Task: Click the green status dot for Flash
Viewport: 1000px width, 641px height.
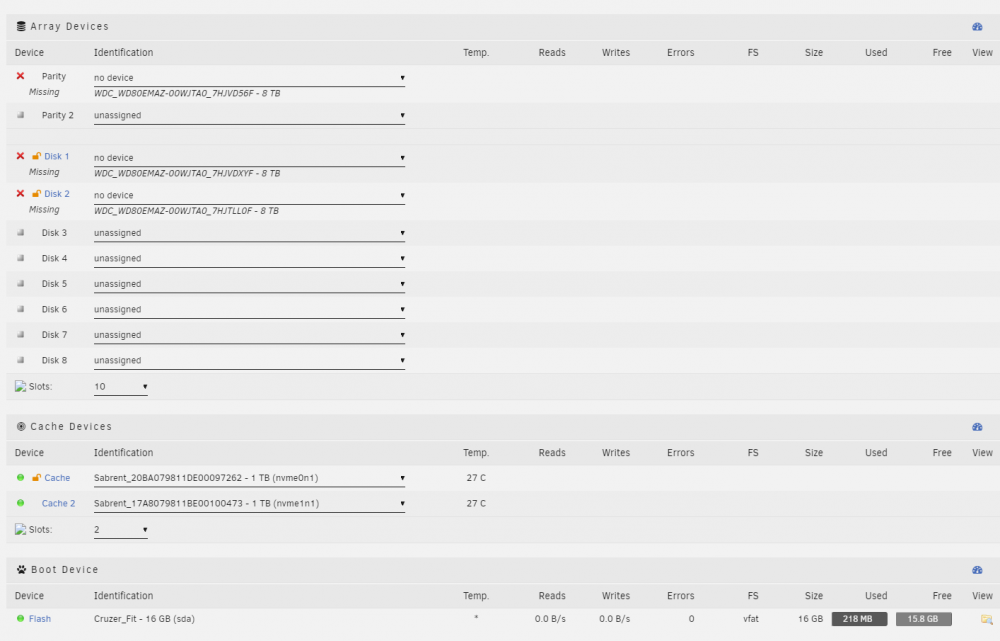Action: coord(20,618)
